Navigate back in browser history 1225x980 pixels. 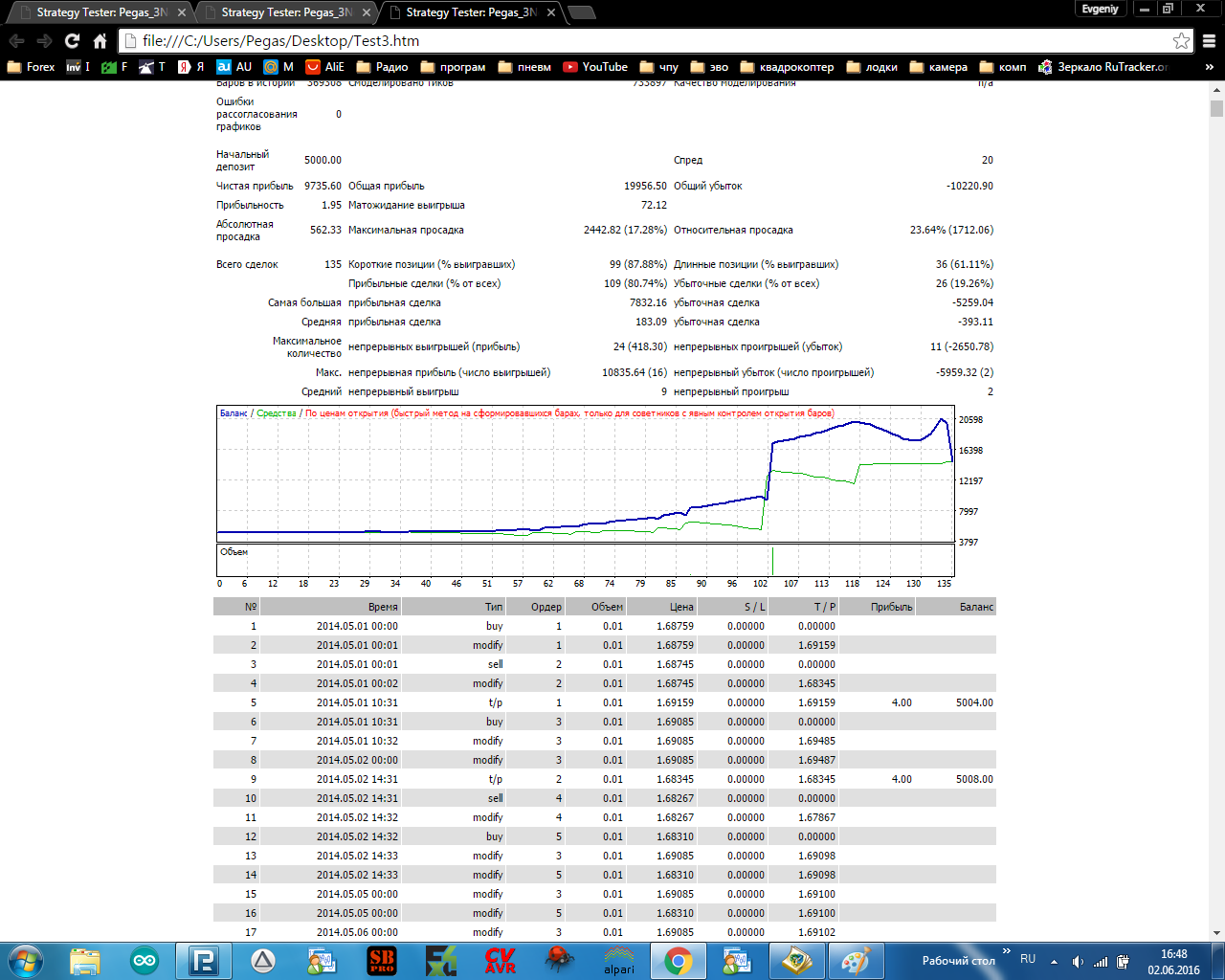[16, 41]
